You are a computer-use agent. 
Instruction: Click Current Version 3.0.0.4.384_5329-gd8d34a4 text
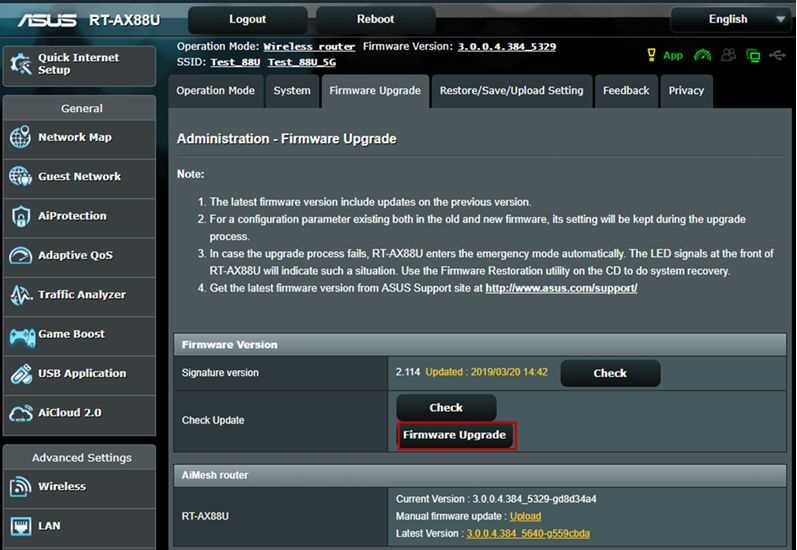[x=496, y=499]
